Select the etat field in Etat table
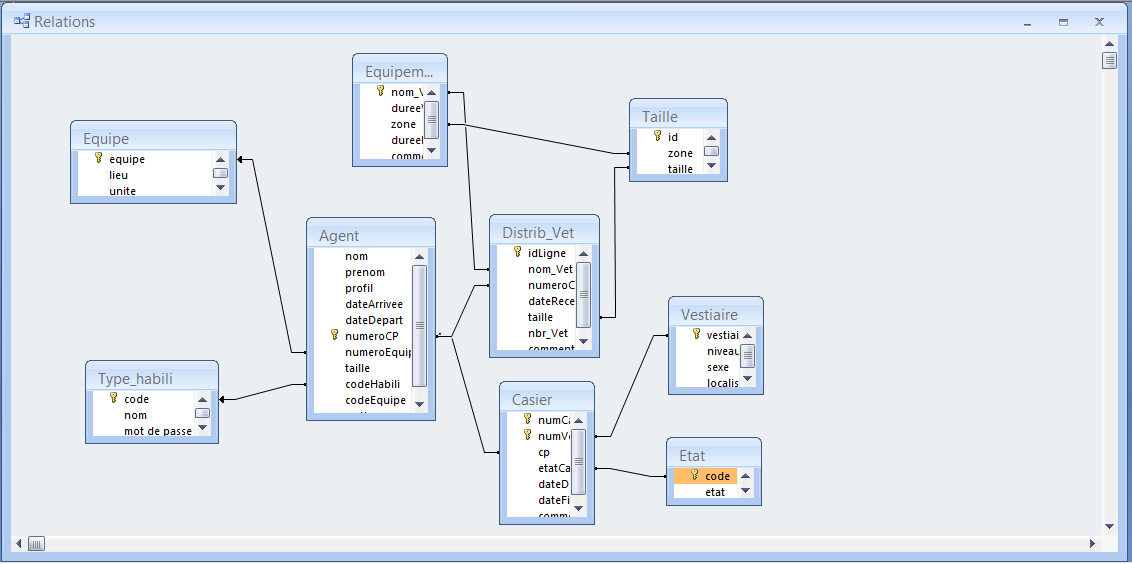1132x564 pixels. point(715,492)
